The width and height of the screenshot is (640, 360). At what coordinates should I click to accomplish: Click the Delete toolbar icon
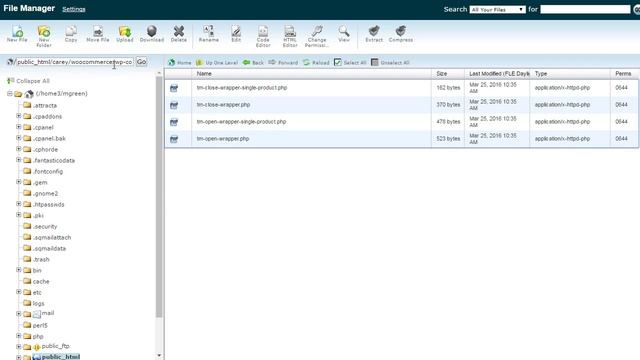(x=179, y=34)
